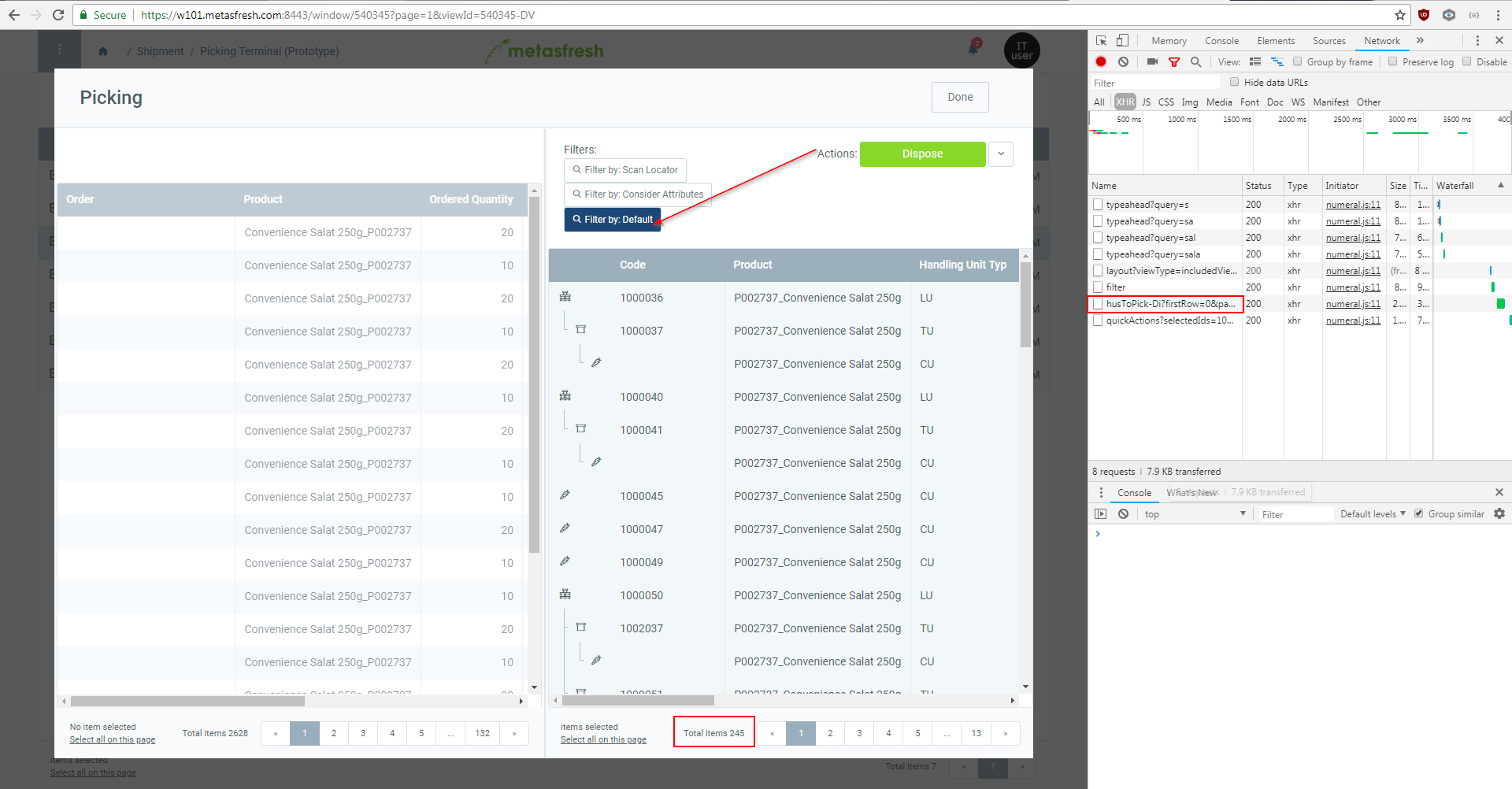Switch to the Sources tab
Image resolution: width=1512 pixels, height=789 pixels.
pyautogui.click(x=1329, y=40)
